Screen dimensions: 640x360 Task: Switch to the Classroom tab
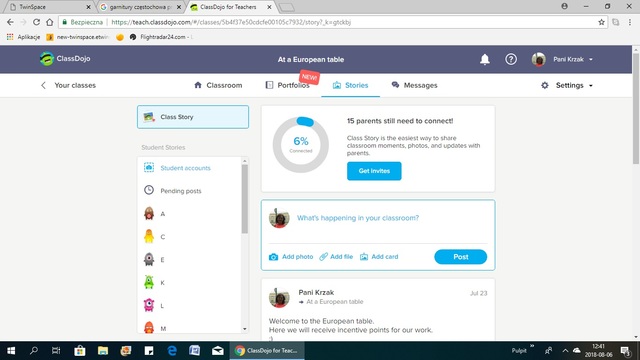pyautogui.click(x=218, y=85)
